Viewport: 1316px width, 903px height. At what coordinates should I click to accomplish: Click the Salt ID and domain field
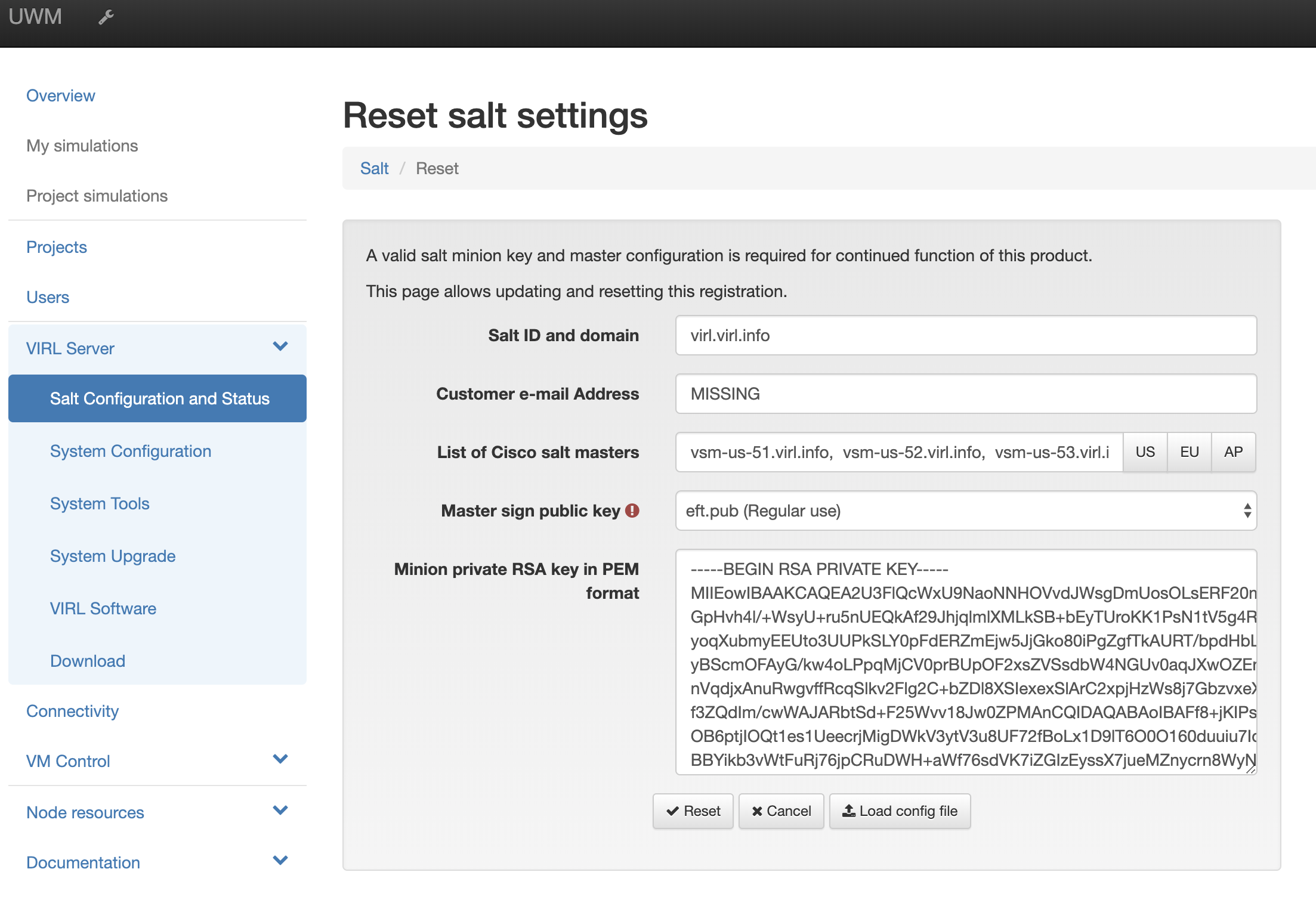click(965, 335)
